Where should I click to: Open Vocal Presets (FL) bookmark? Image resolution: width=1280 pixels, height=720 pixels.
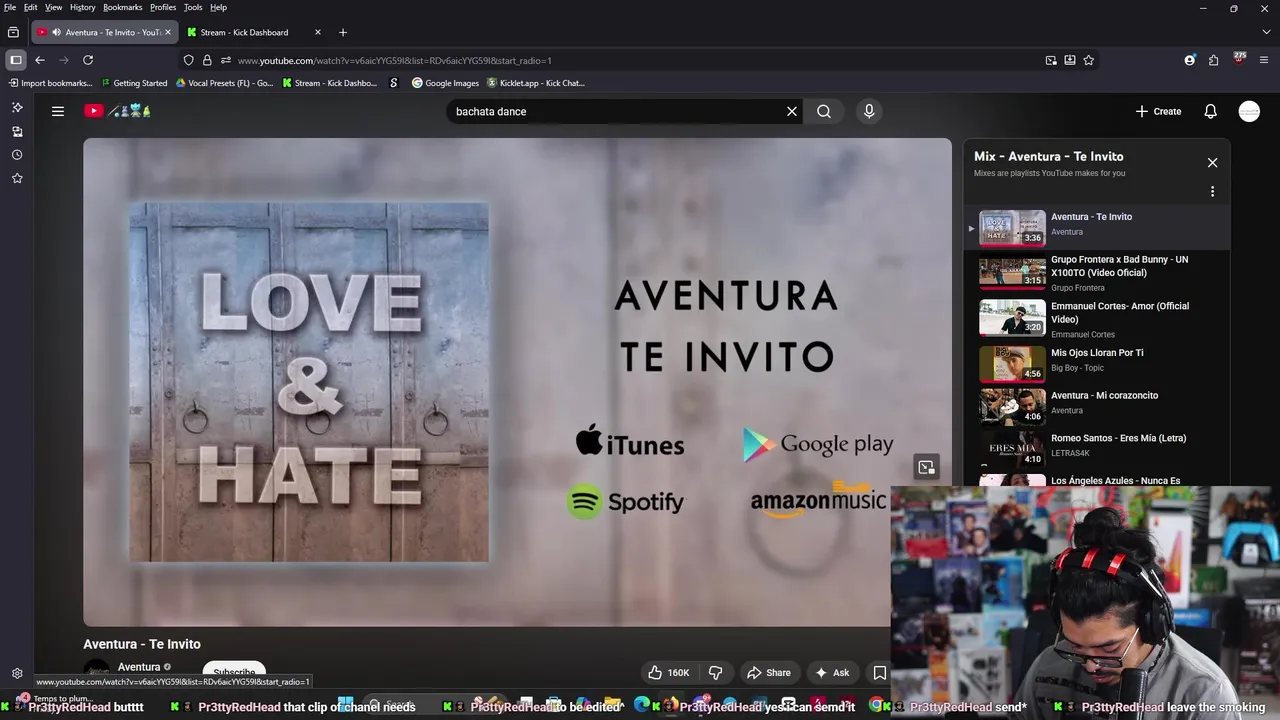point(224,83)
